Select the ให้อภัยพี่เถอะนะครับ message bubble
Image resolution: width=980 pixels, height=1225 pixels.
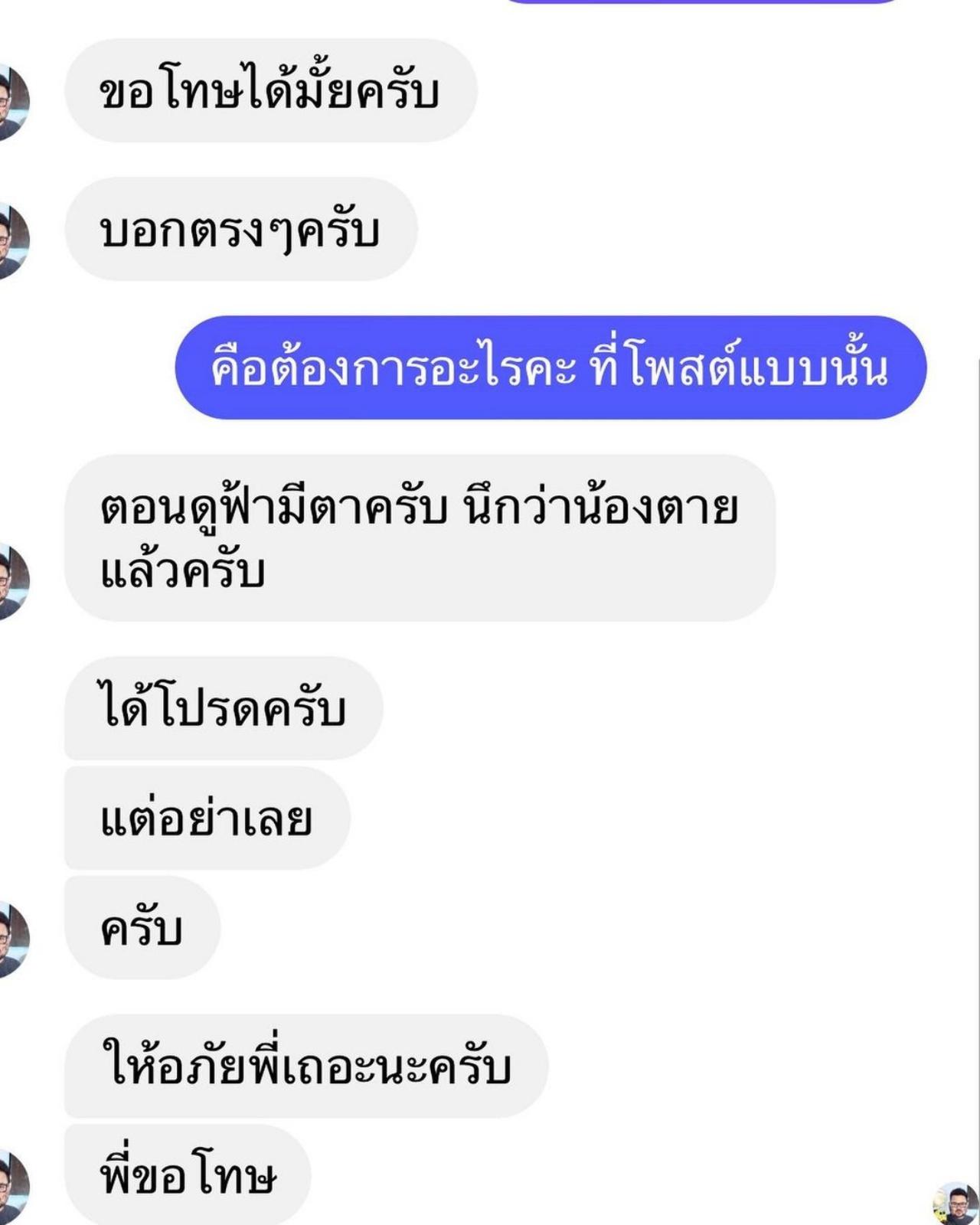point(306,1066)
